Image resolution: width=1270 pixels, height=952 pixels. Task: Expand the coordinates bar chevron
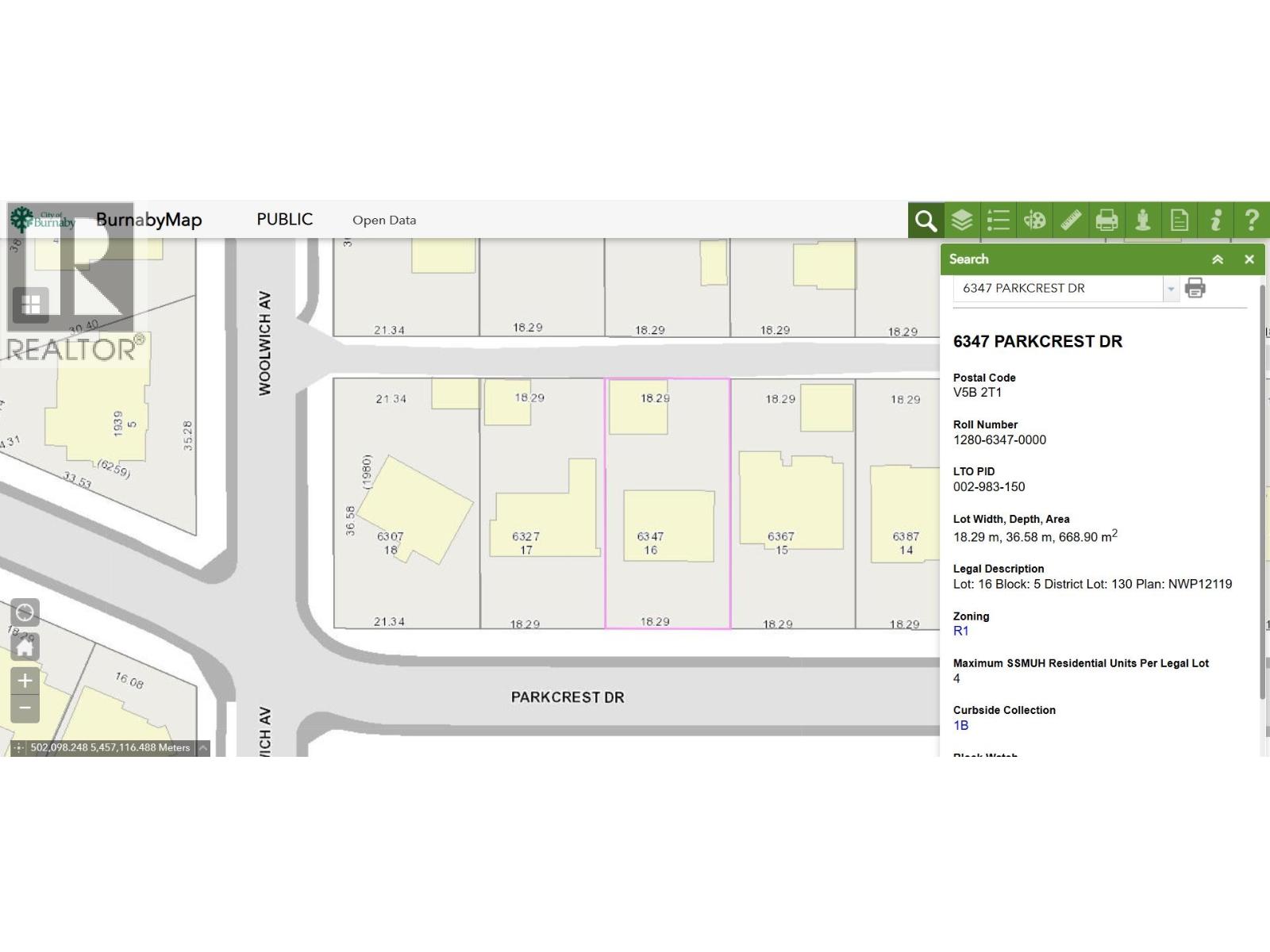pyautogui.click(x=205, y=747)
